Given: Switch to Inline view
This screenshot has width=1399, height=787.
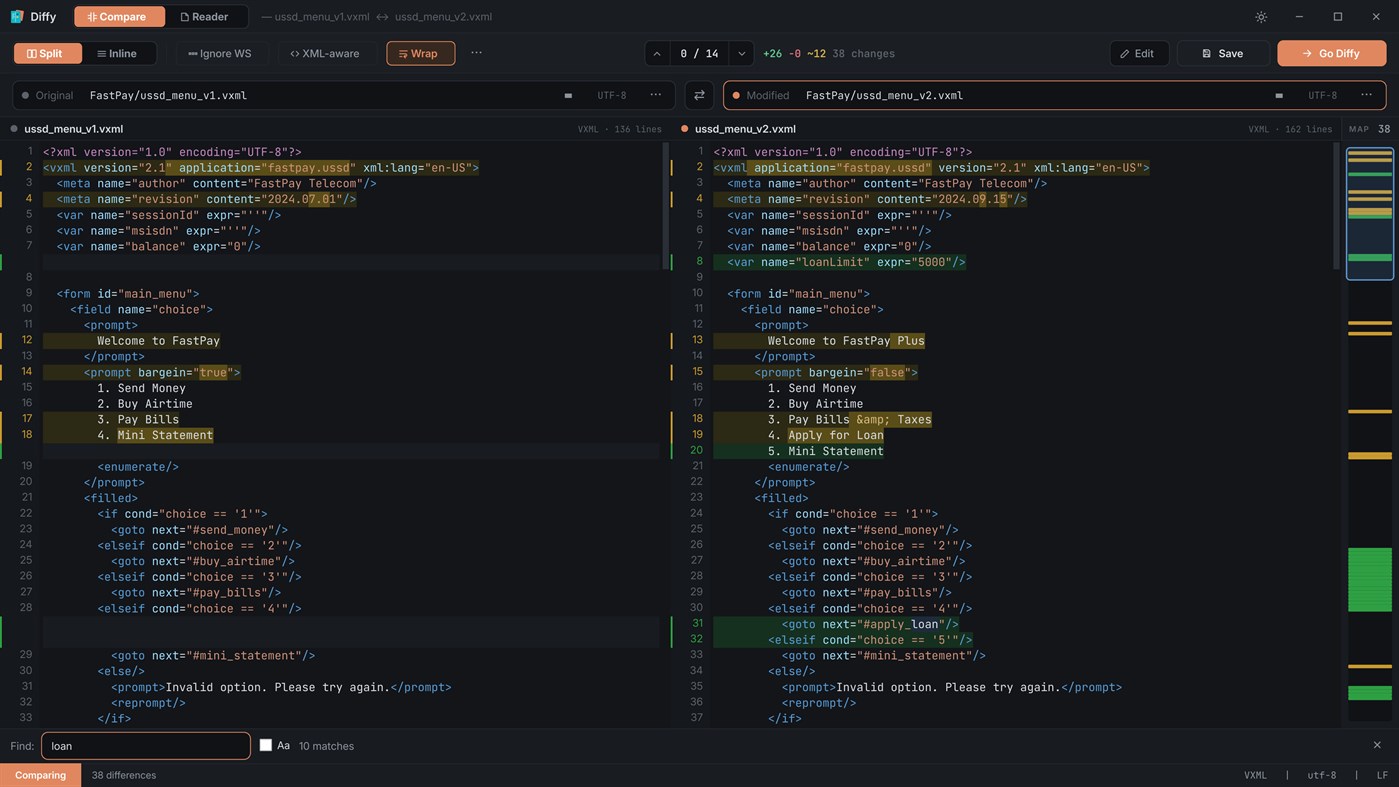Looking at the screenshot, I should click(x=119, y=54).
